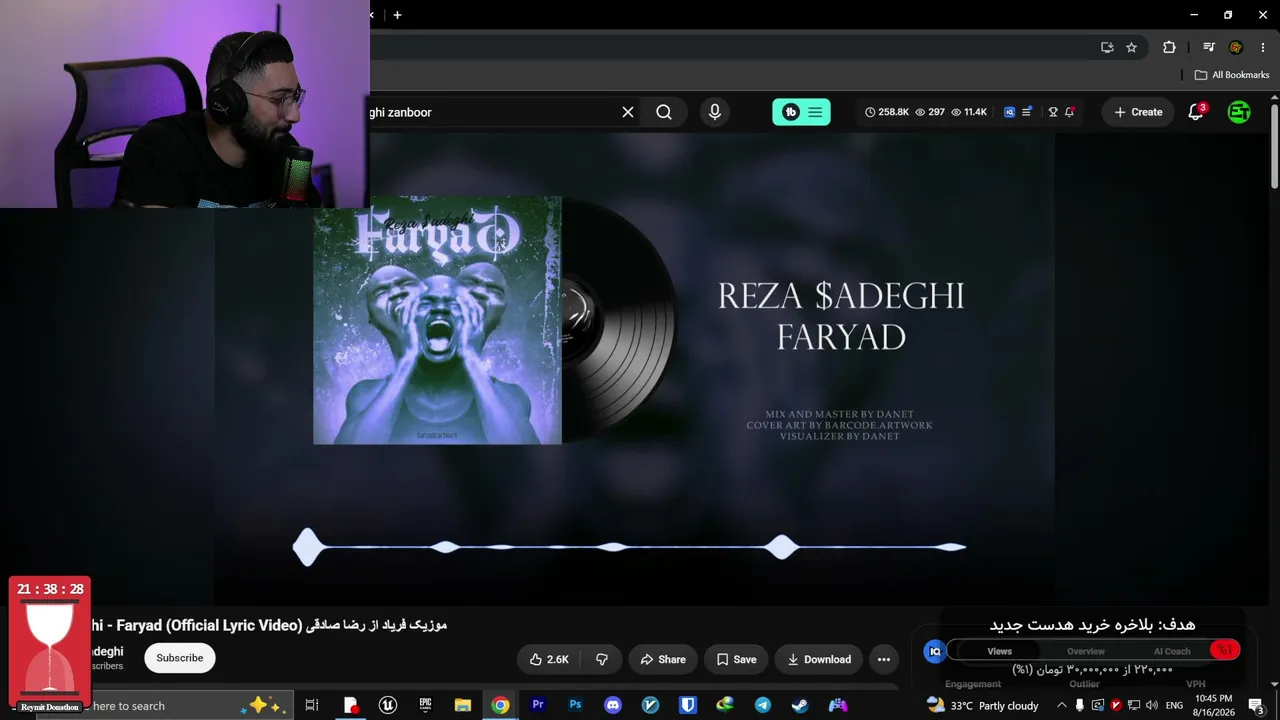Open the Windows notification center
The width and height of the screenshot is (1280, 720).
(1256, 705)
